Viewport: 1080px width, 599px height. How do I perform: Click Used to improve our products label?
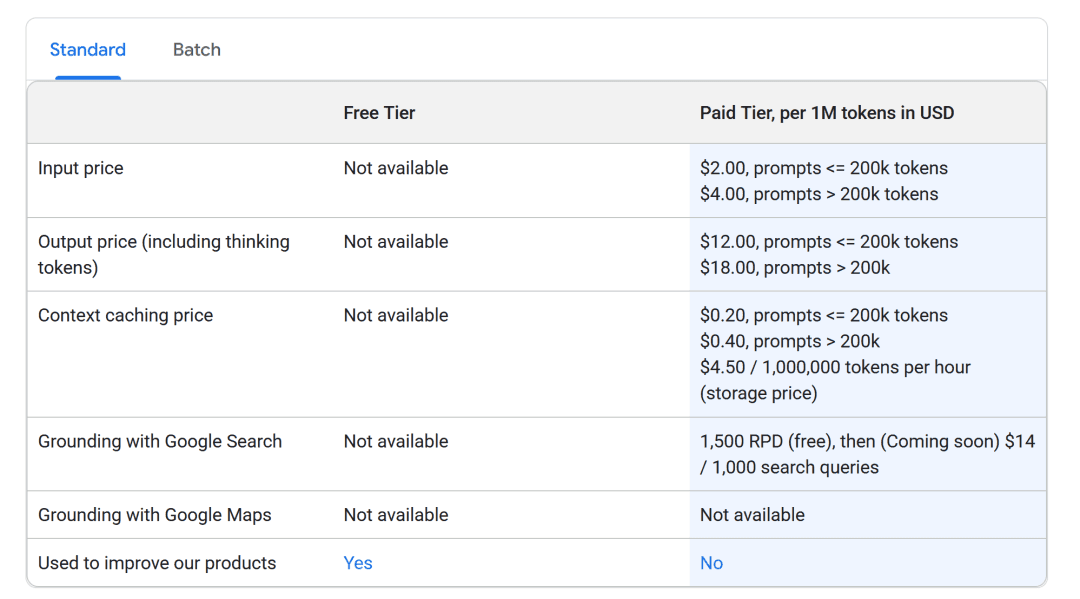tap(157, 563)
